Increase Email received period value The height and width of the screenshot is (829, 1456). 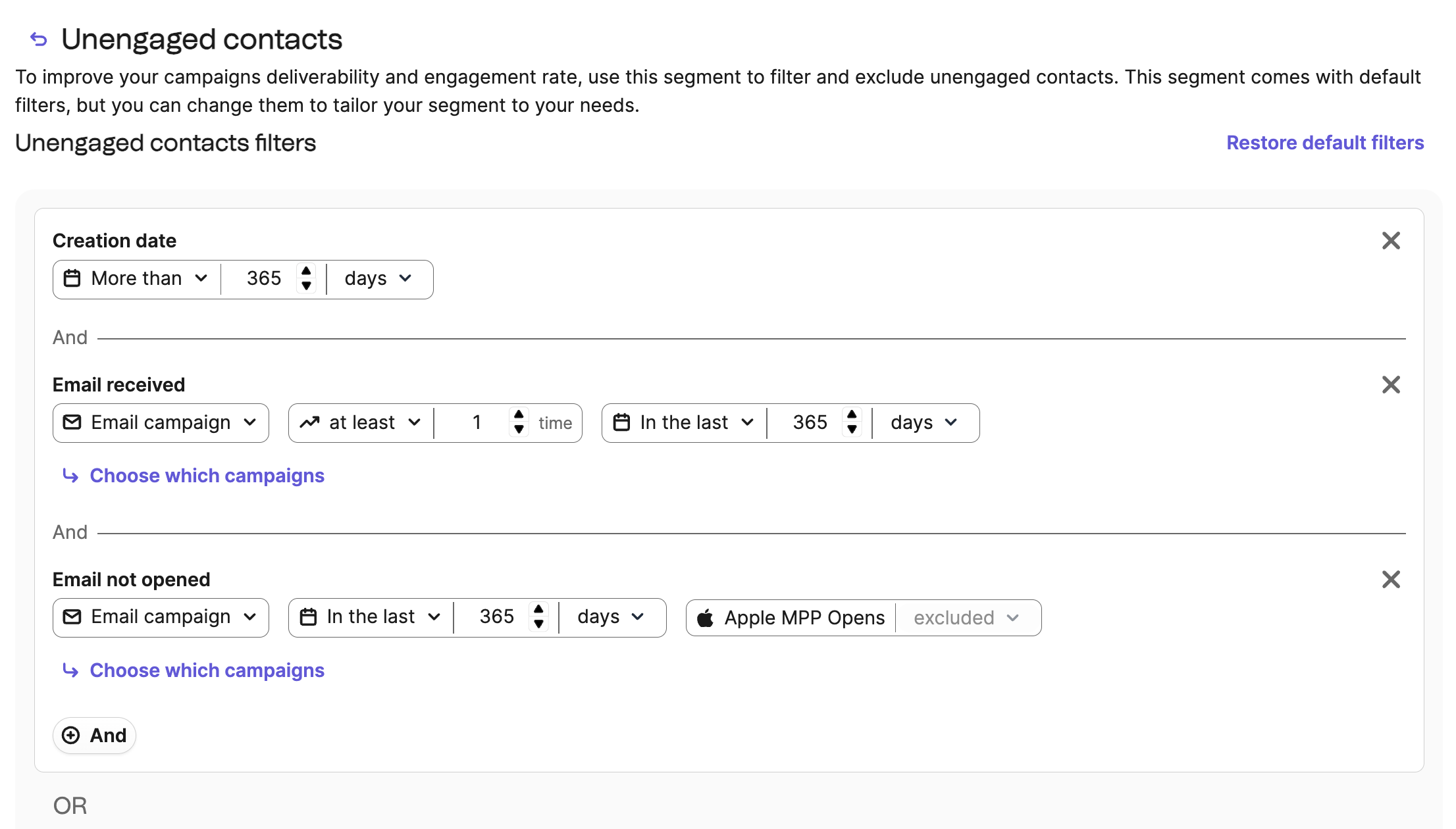pos(852,415)
